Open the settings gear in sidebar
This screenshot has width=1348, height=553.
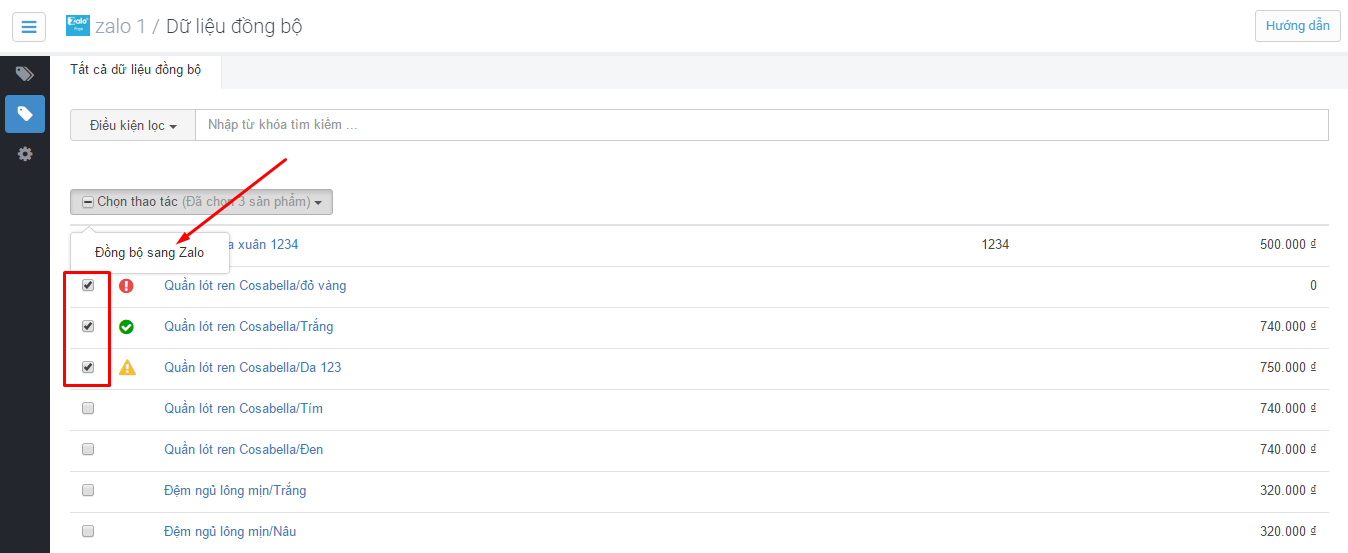(x=25, y=154)
